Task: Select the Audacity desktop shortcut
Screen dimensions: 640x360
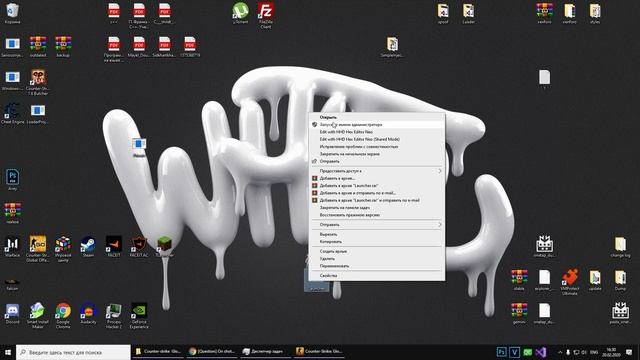Action: 88,313
